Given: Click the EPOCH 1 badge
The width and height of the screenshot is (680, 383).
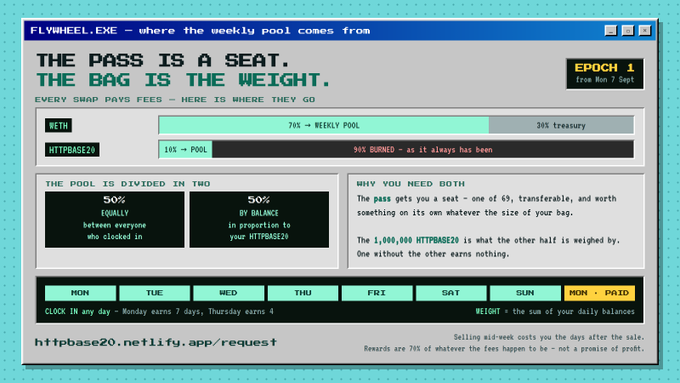Looking at the screenshot, I should click(605, 73).
